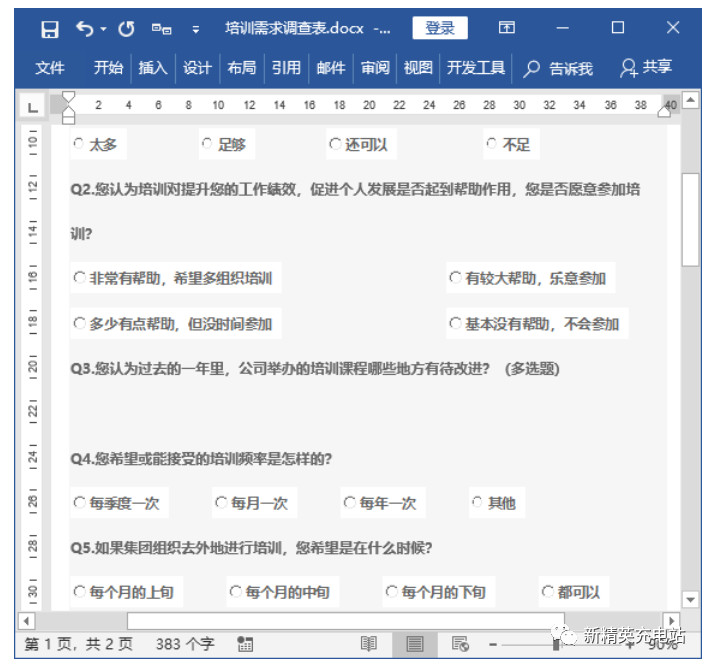Click the Q3 question text line
The width and height of the screenshot is (708, 666).
[315, 369]
